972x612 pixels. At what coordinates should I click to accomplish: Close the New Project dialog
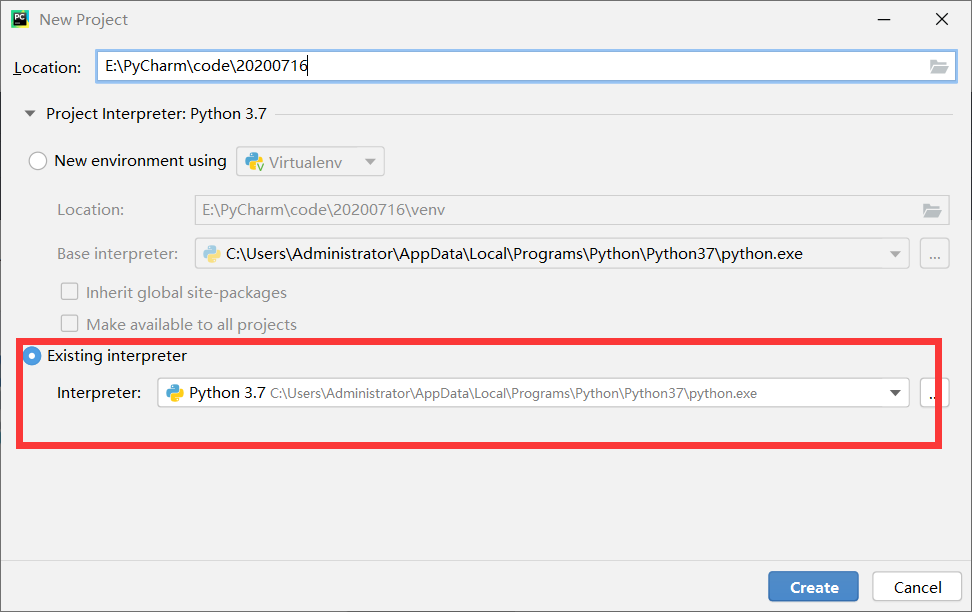[942, 20]
